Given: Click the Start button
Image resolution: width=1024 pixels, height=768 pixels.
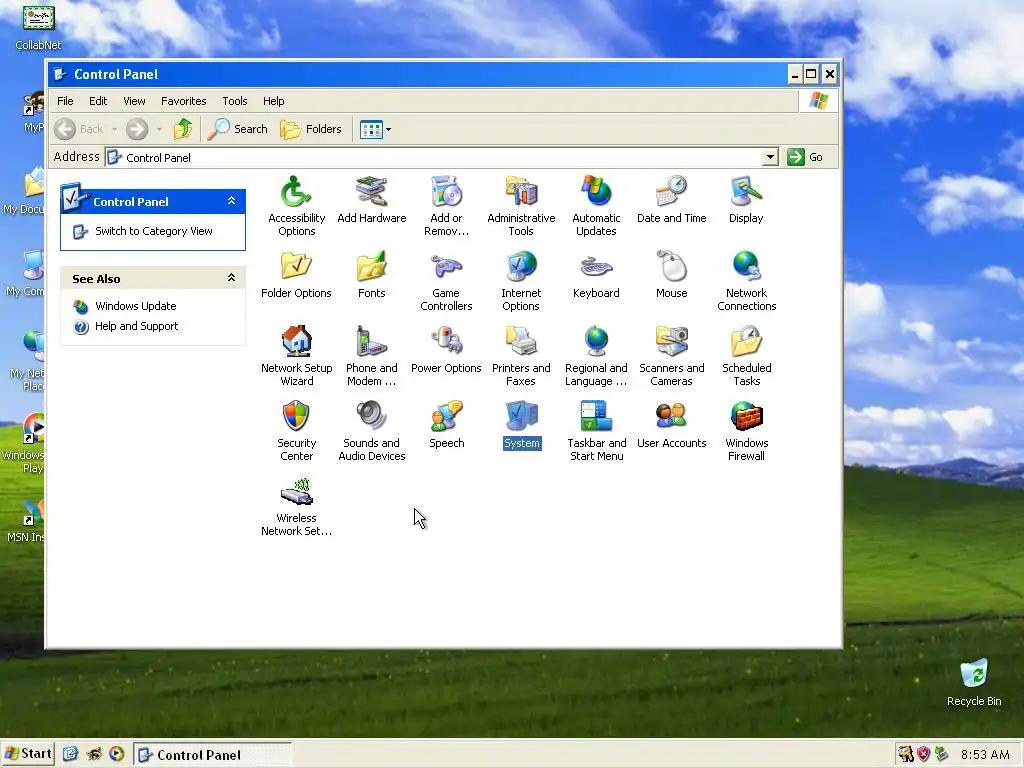Looking at the screenshot, I should pyautogui.click(x=28, y=754).
